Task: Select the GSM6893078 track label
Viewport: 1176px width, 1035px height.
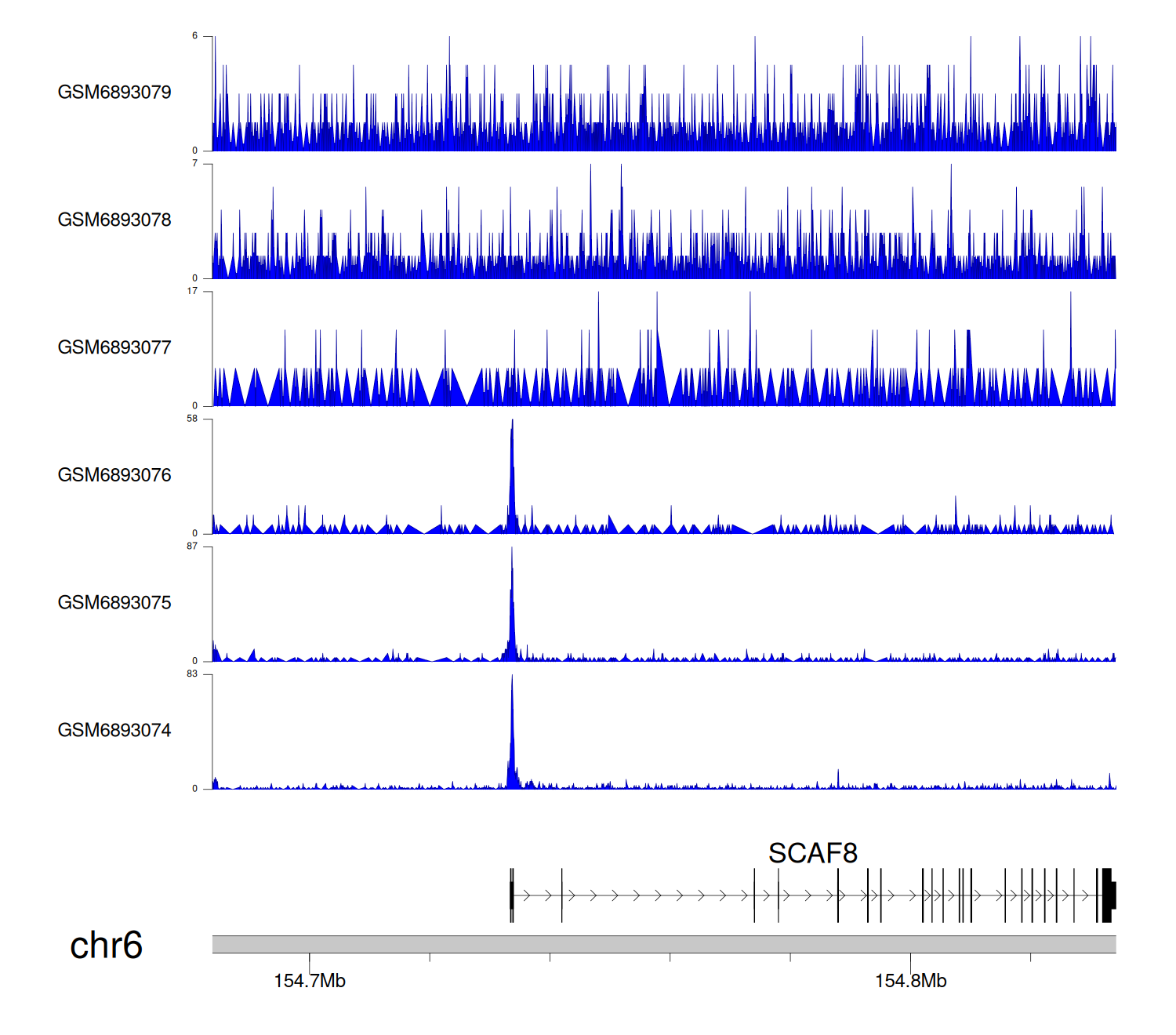Action: pos(114,220)
